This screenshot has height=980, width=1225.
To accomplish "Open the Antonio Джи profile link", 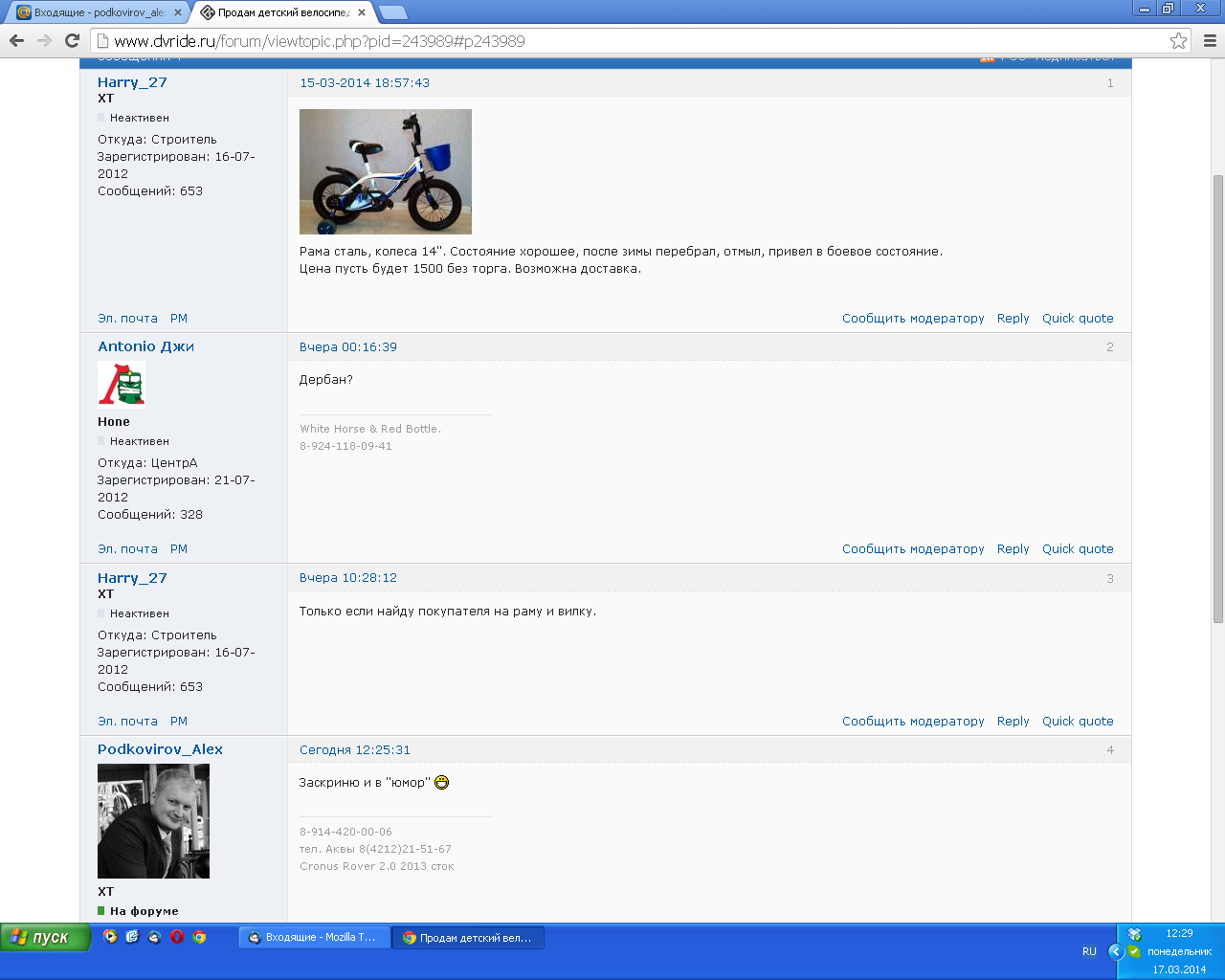I will (145, 346).
